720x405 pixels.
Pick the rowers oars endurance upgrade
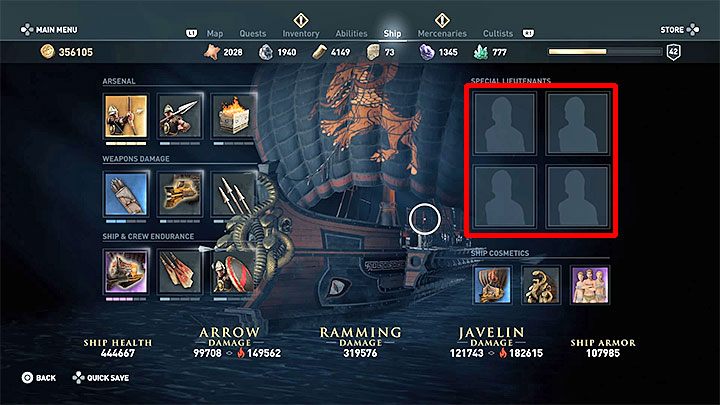[x=180, y=271]
